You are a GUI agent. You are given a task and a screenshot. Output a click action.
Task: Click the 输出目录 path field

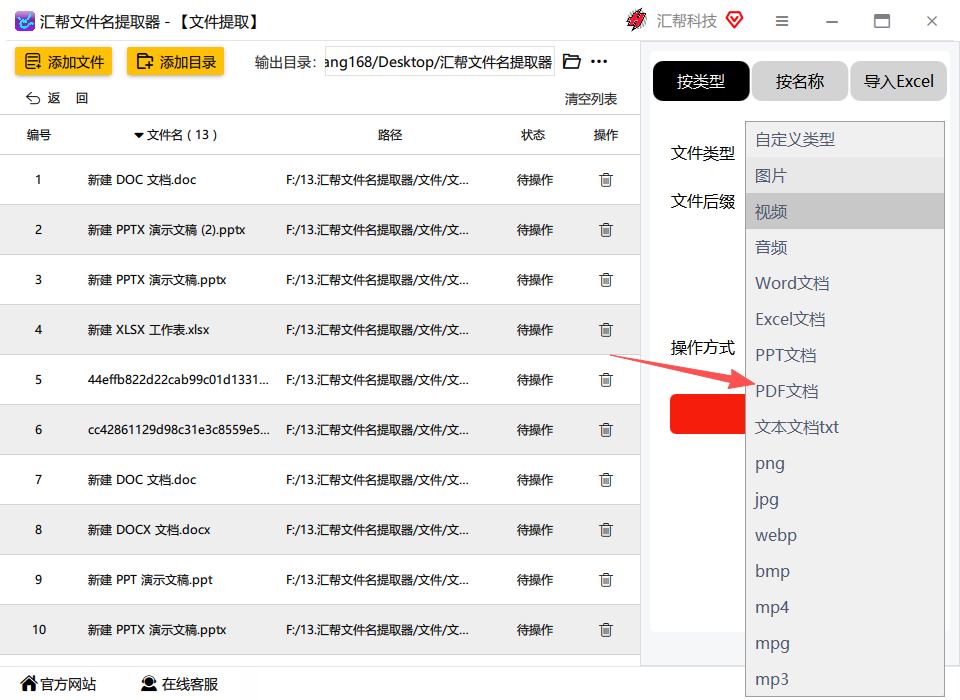click(x=440, y=61)
